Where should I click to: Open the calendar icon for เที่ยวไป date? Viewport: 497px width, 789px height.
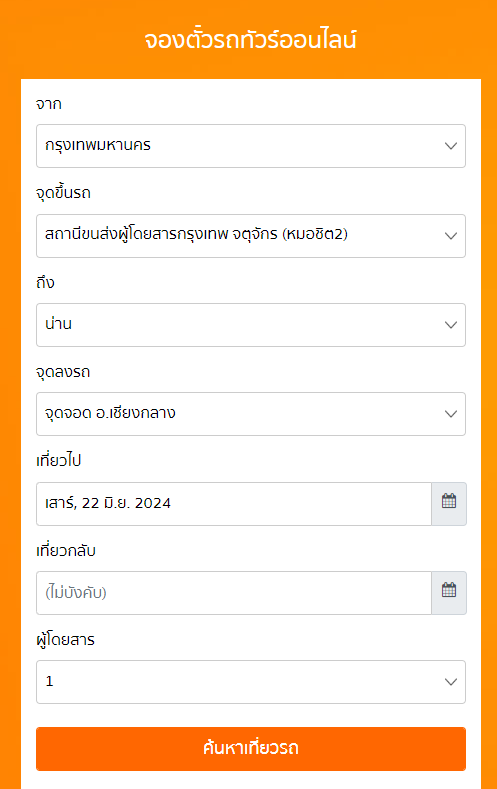click(x=449, y=504)
